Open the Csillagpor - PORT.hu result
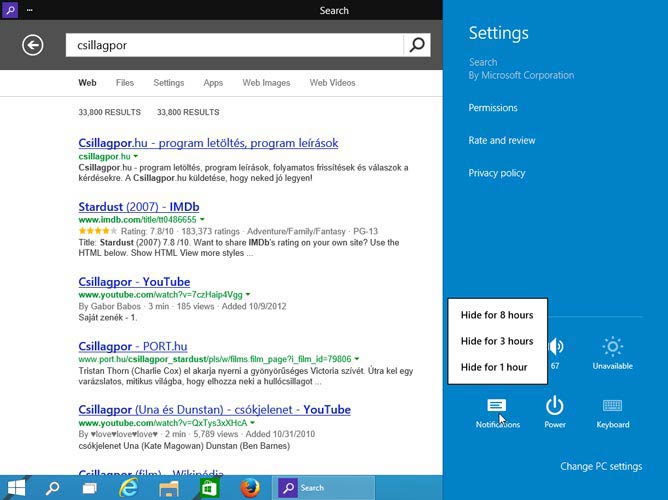 click(132, 346)
